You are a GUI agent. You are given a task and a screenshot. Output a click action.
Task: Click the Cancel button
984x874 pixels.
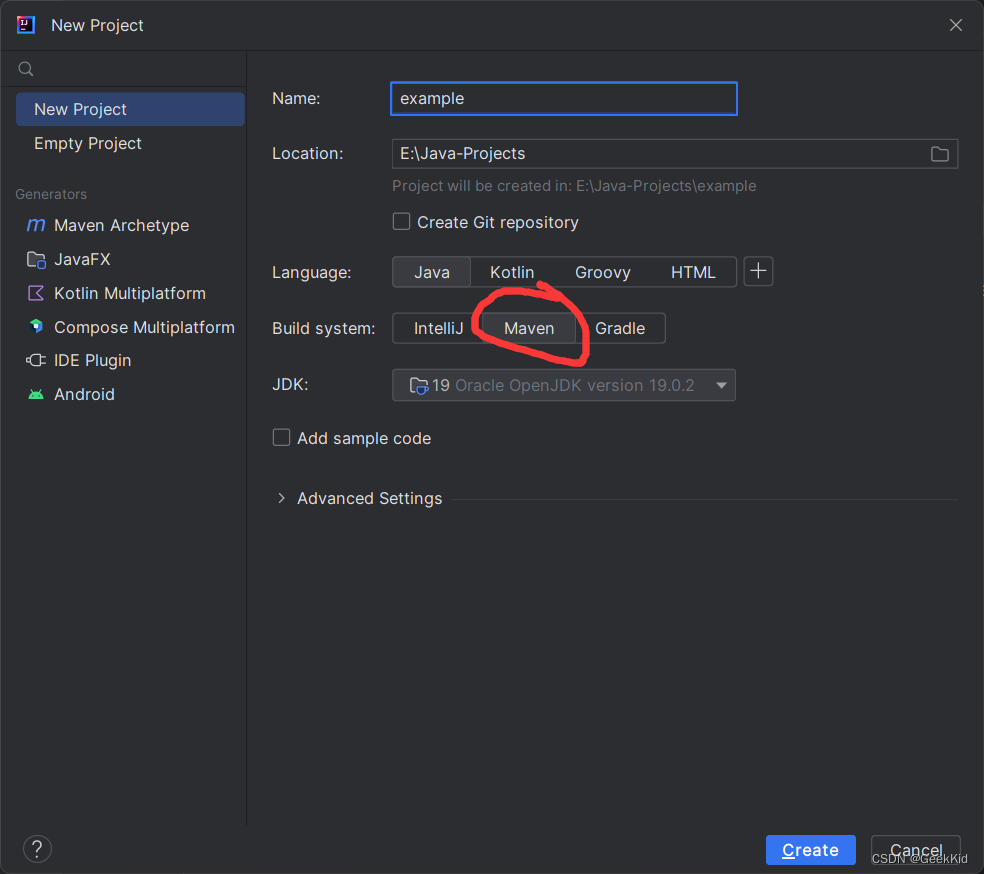pos(916,850)
